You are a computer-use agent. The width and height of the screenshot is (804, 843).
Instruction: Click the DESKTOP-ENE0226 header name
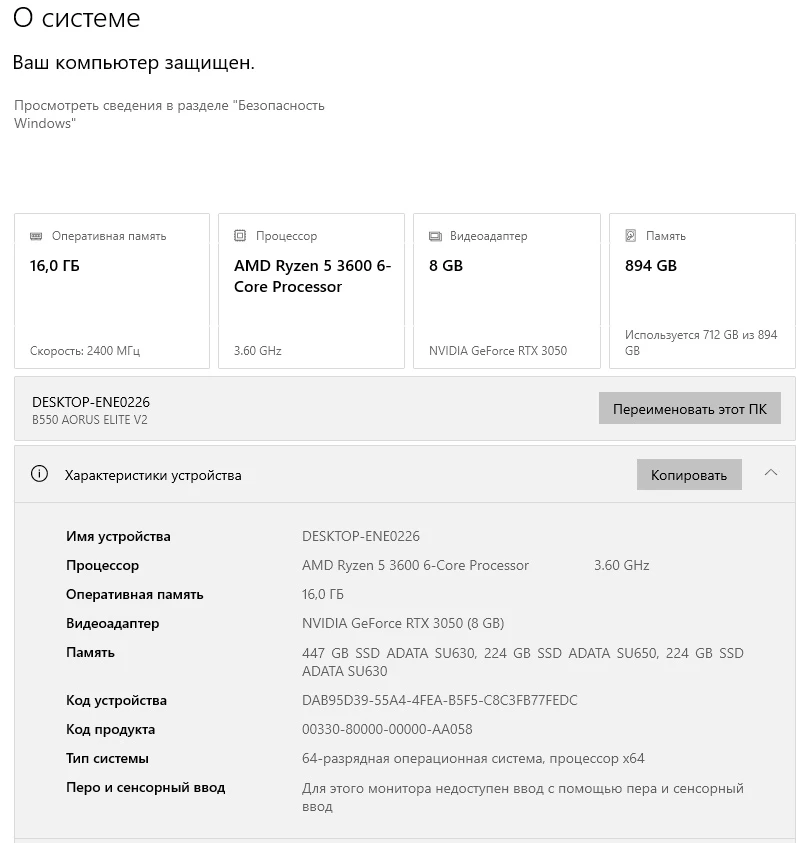(x=91, y=402)
